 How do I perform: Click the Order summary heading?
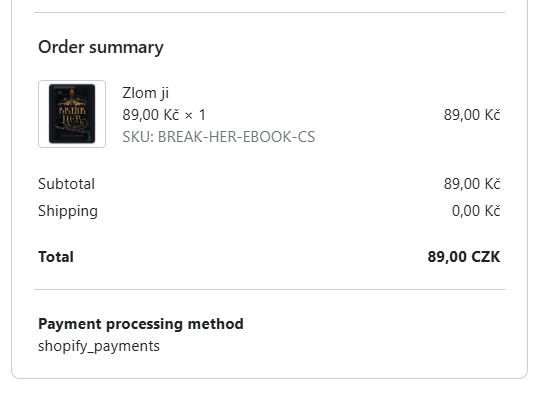(101, 47)
